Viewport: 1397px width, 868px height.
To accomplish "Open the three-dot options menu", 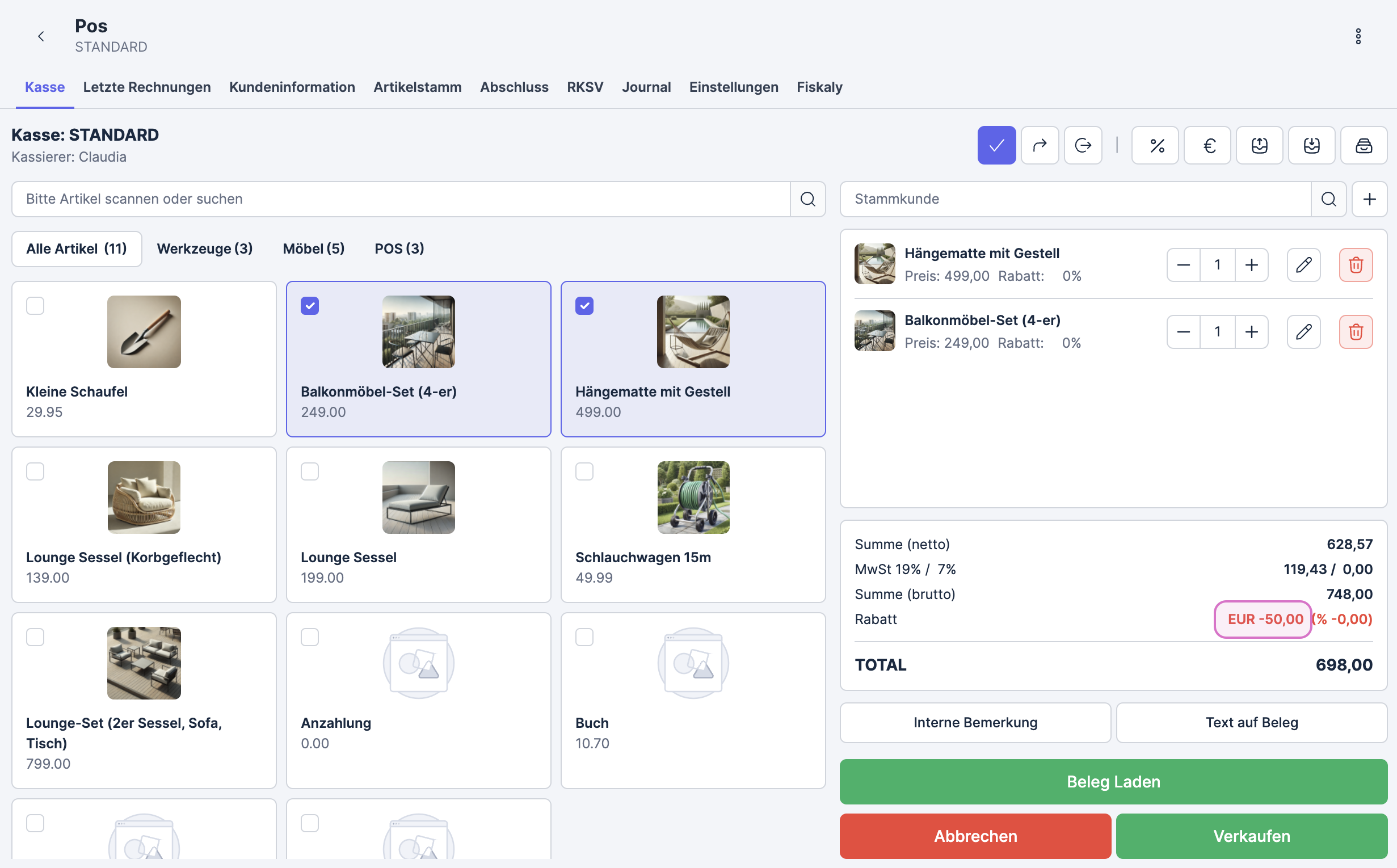I will point(1357,36).
